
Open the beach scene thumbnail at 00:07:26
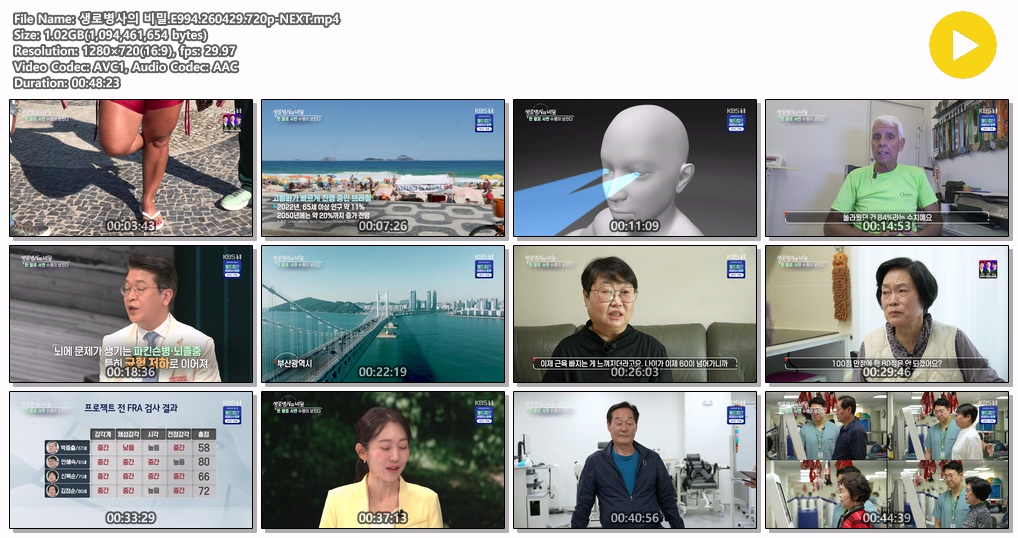(383, 168)
